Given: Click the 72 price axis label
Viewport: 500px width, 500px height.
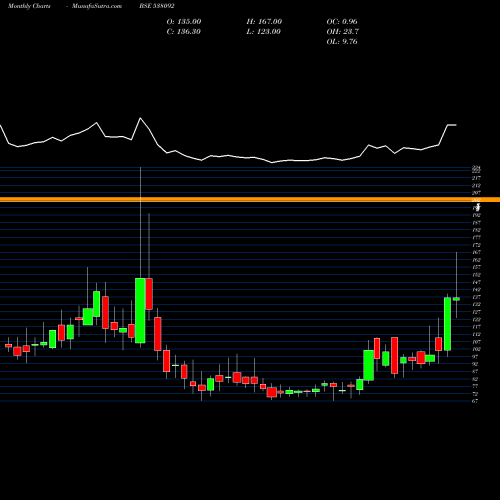Looking at the screenshot, I should [x=475, y=394].
